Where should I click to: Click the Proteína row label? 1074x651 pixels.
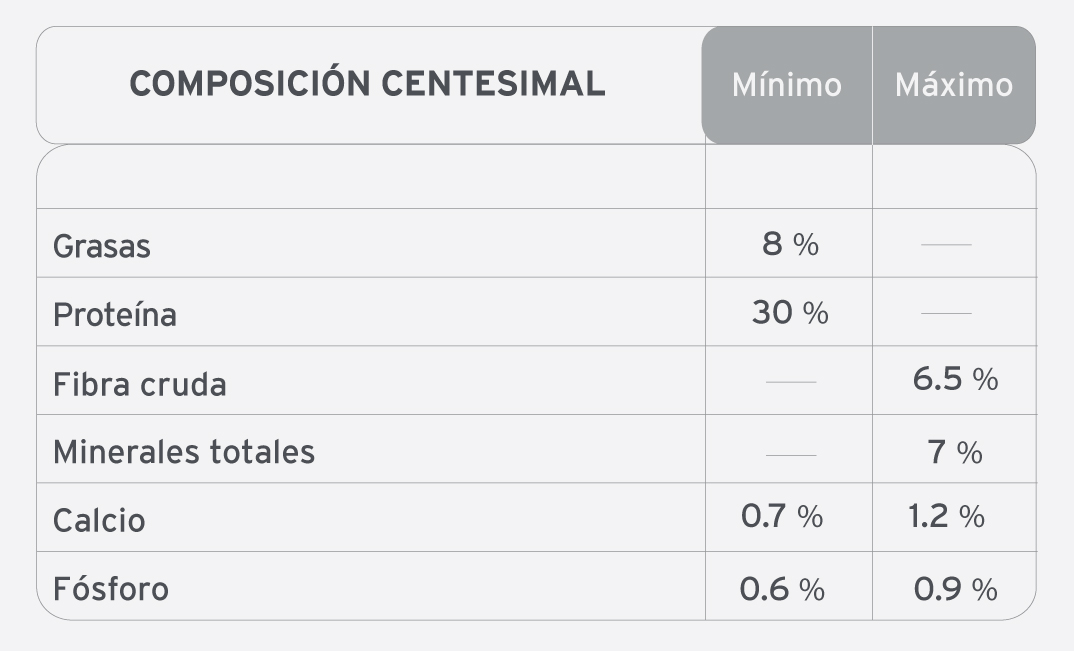pyautogui.click(x=115, y=315)
